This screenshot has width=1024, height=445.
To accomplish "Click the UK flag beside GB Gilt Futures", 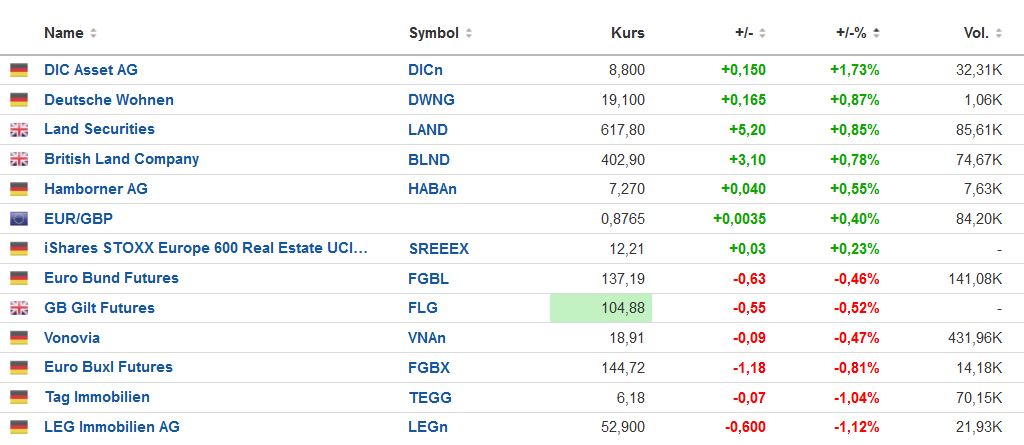I will [x=19, y=308].
